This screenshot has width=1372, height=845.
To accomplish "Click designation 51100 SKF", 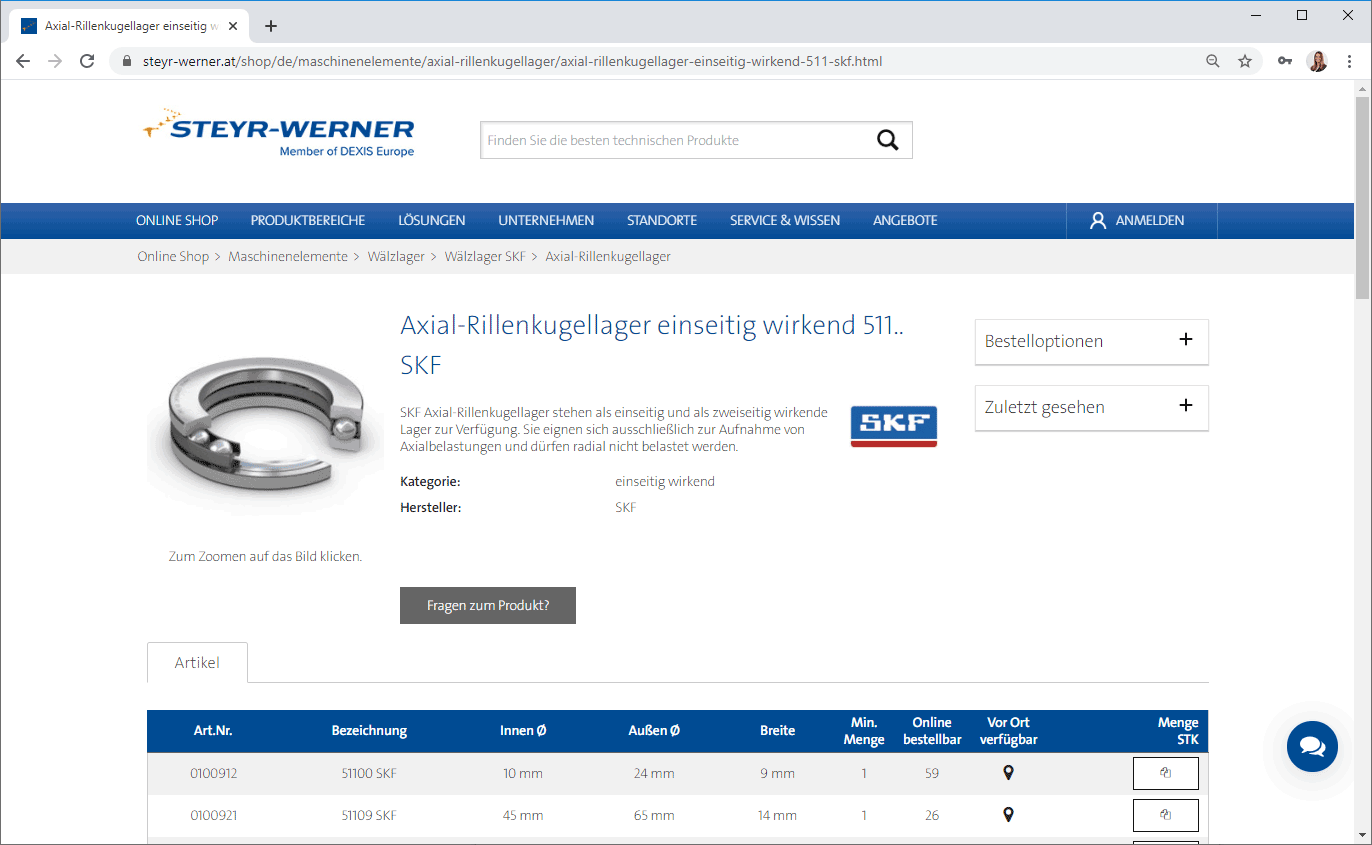I will (369, 773).
